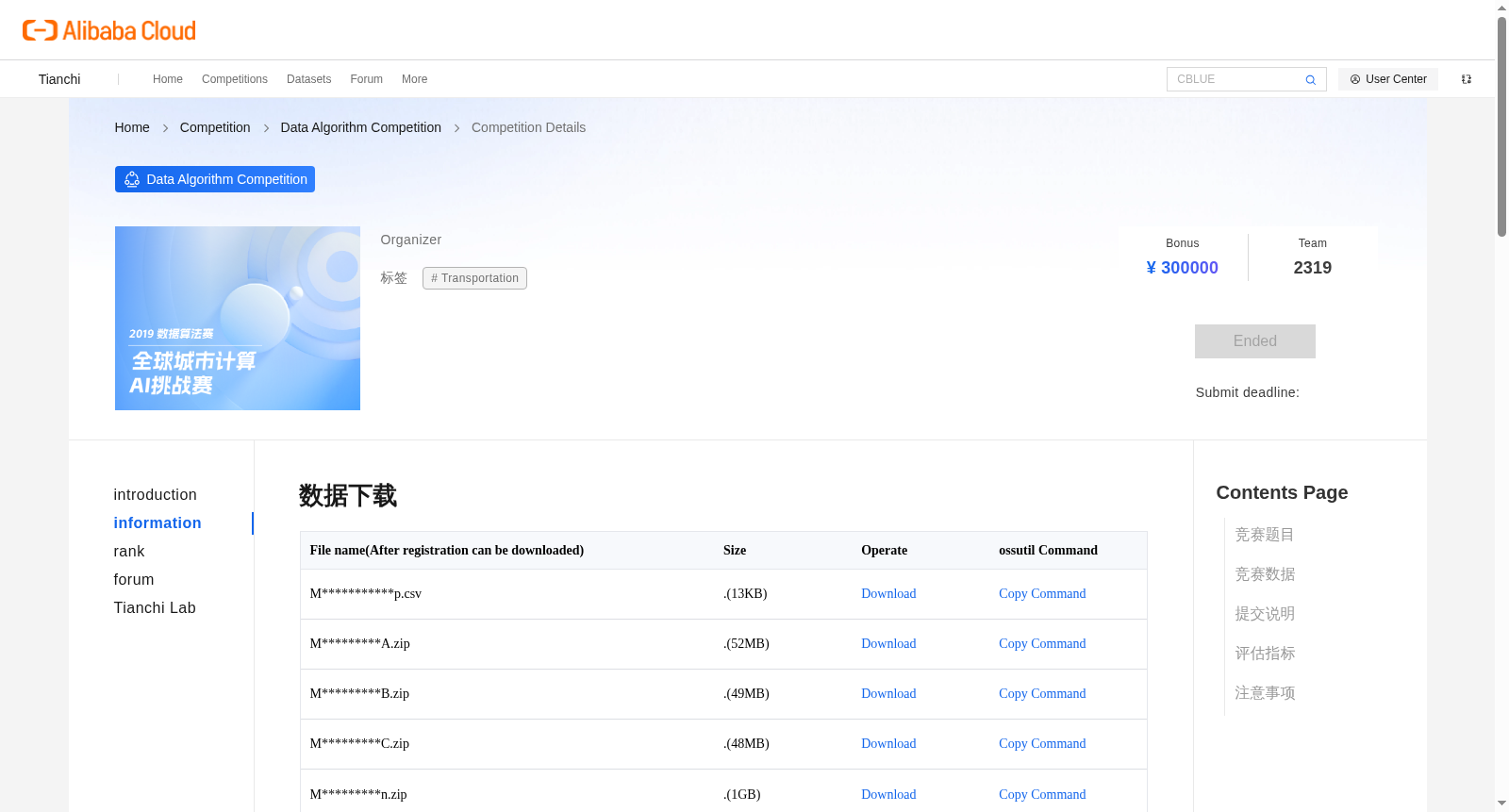This screenshot has height=812, width=1509.
Task: Select the Tianchi Lab sidebar tab
Action: click(x=155, y=608)
